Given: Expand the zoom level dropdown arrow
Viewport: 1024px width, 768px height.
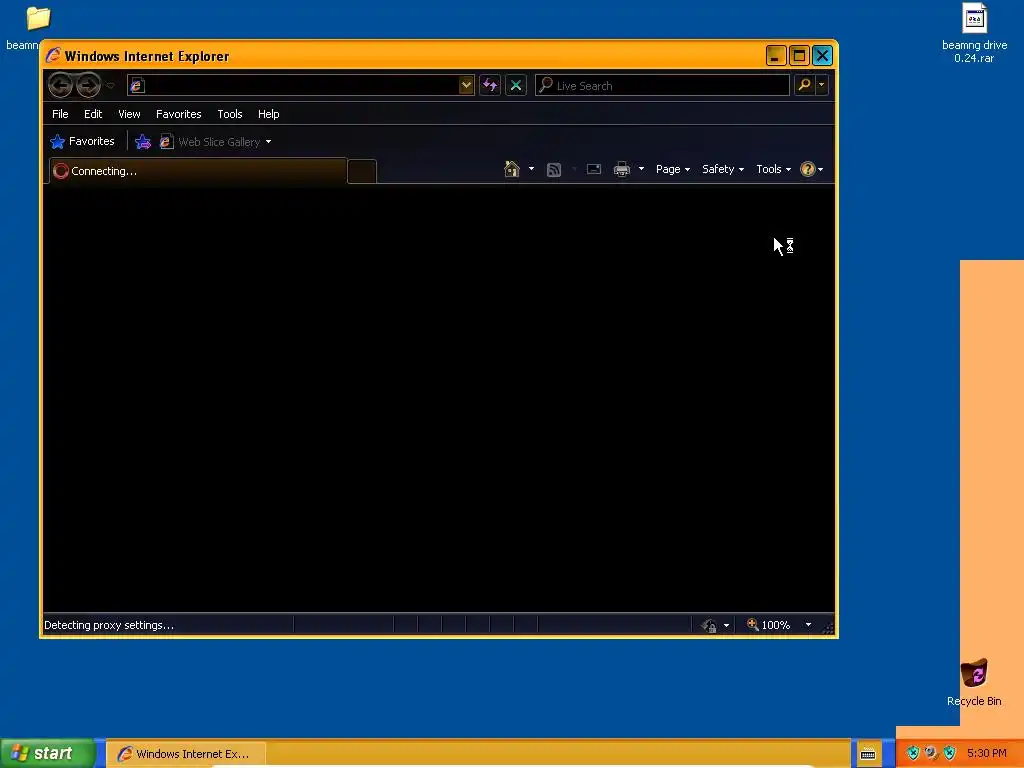Looking at the screenshot, I should [808, 625].
